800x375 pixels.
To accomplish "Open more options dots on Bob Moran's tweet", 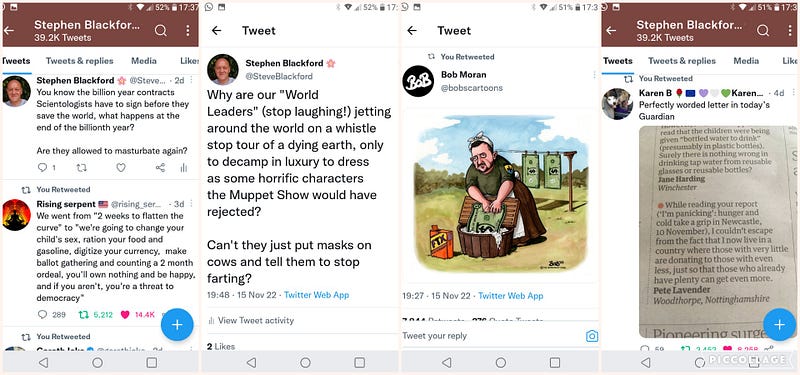I will [x=594, y=75].
